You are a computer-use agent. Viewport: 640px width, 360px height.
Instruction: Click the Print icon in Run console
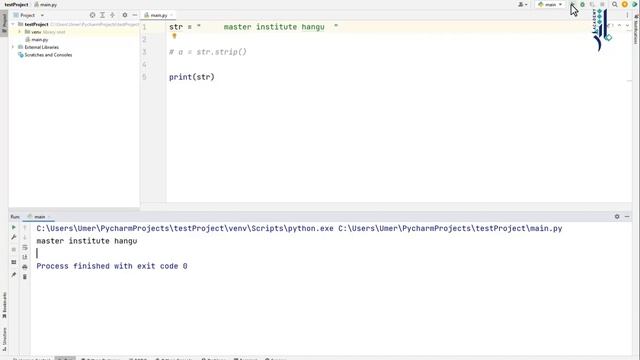point(25,267)
